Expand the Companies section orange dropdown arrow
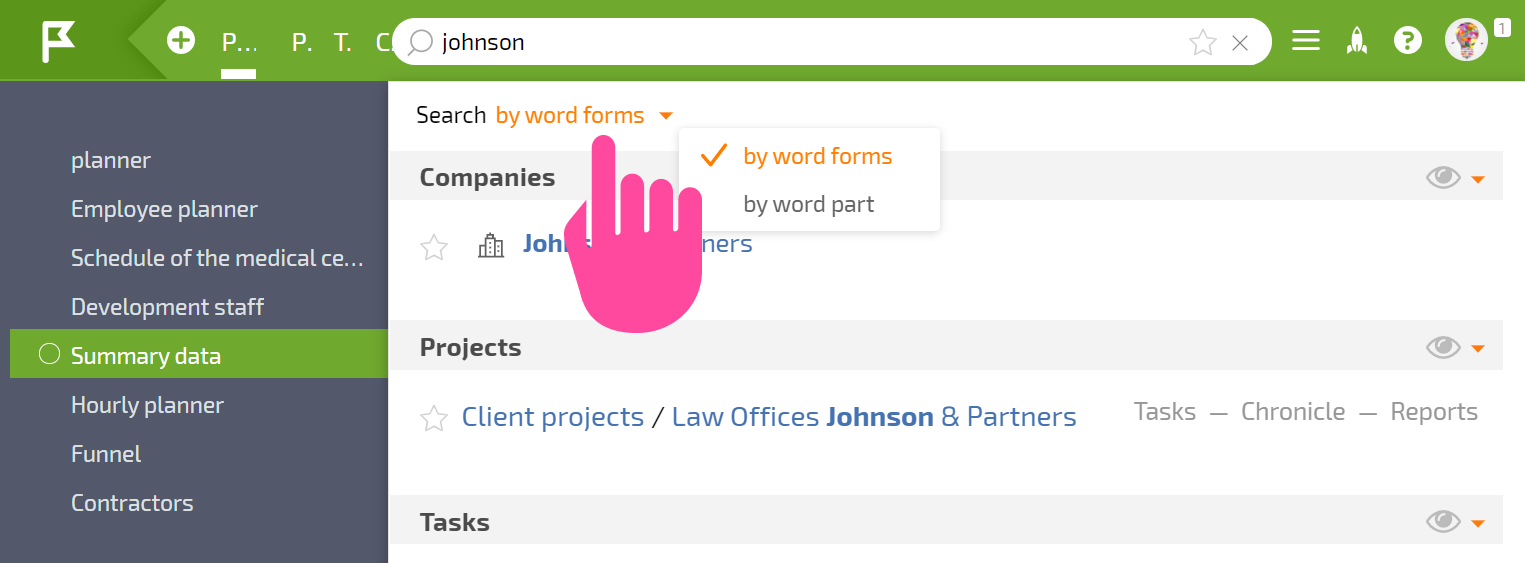 click(1478, 180)
